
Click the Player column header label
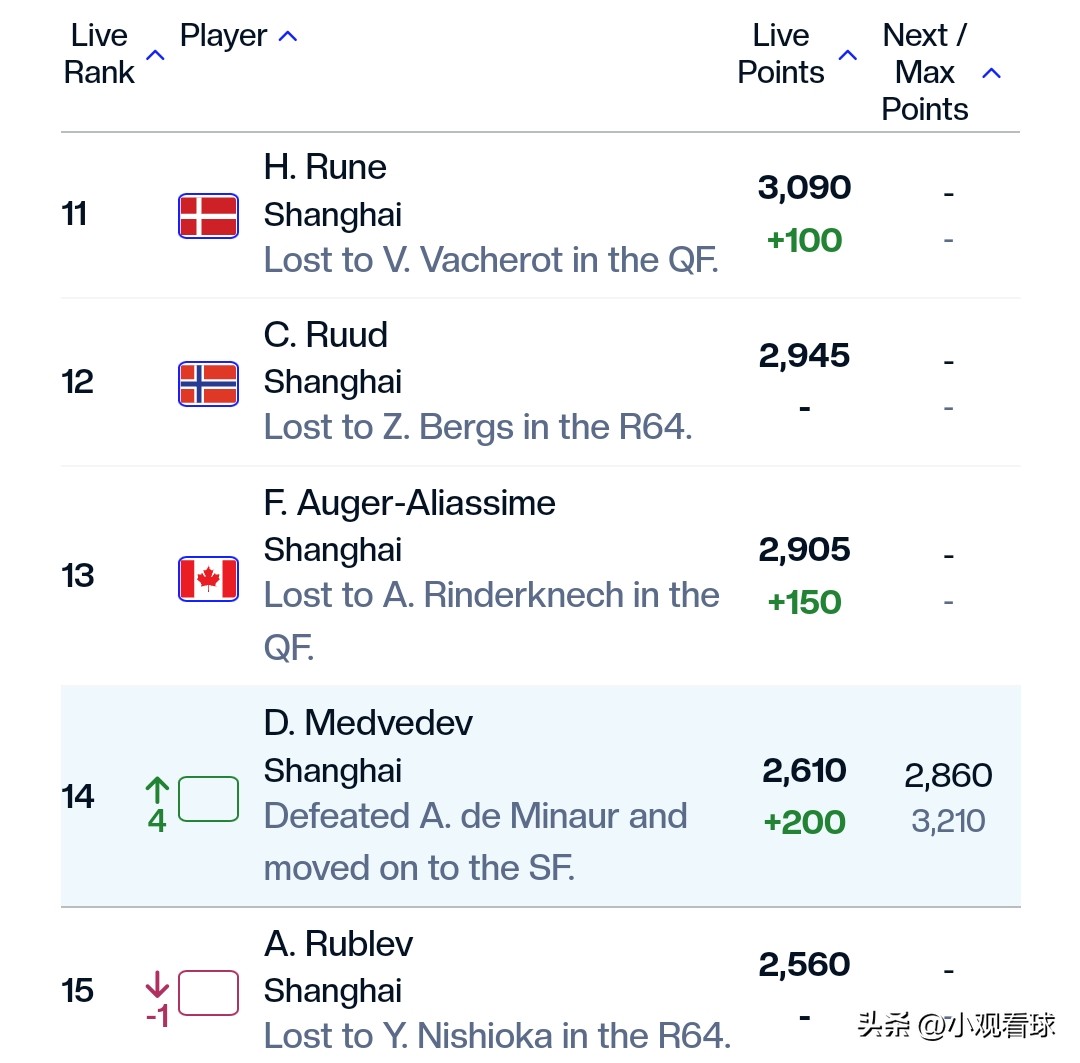pos(223,36)
